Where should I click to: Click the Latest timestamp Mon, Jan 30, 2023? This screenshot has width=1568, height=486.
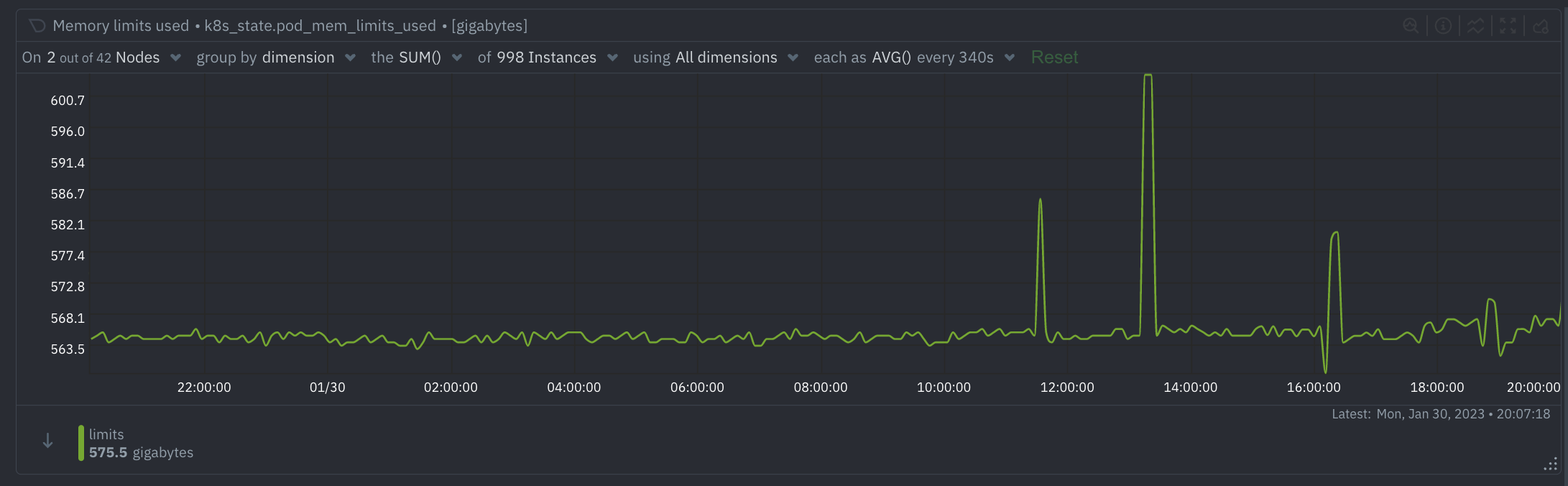[1441, 414]
